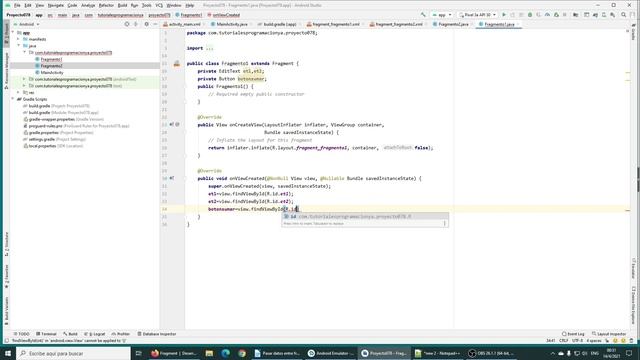Open the Pixel 3a API 30 device dropdown

pos(477,15)
